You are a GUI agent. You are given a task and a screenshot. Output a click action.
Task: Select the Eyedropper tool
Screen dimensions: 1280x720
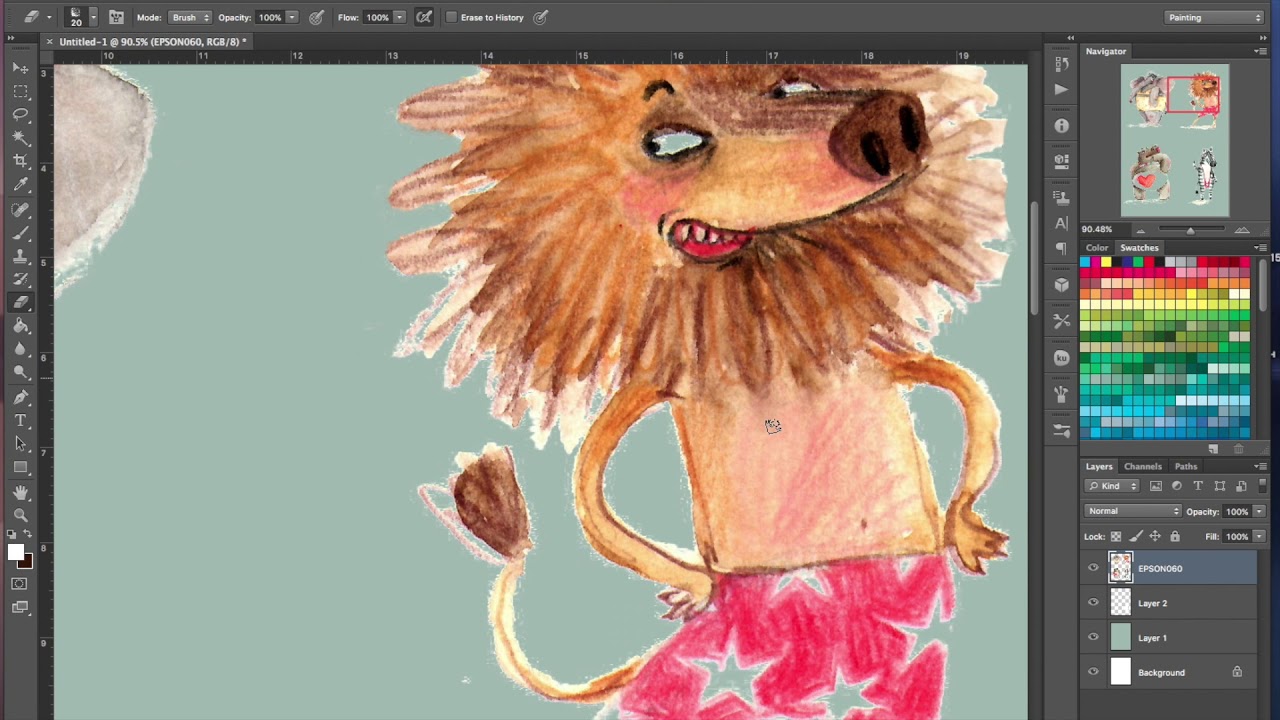pyautogui.click(x=20, y=185)
